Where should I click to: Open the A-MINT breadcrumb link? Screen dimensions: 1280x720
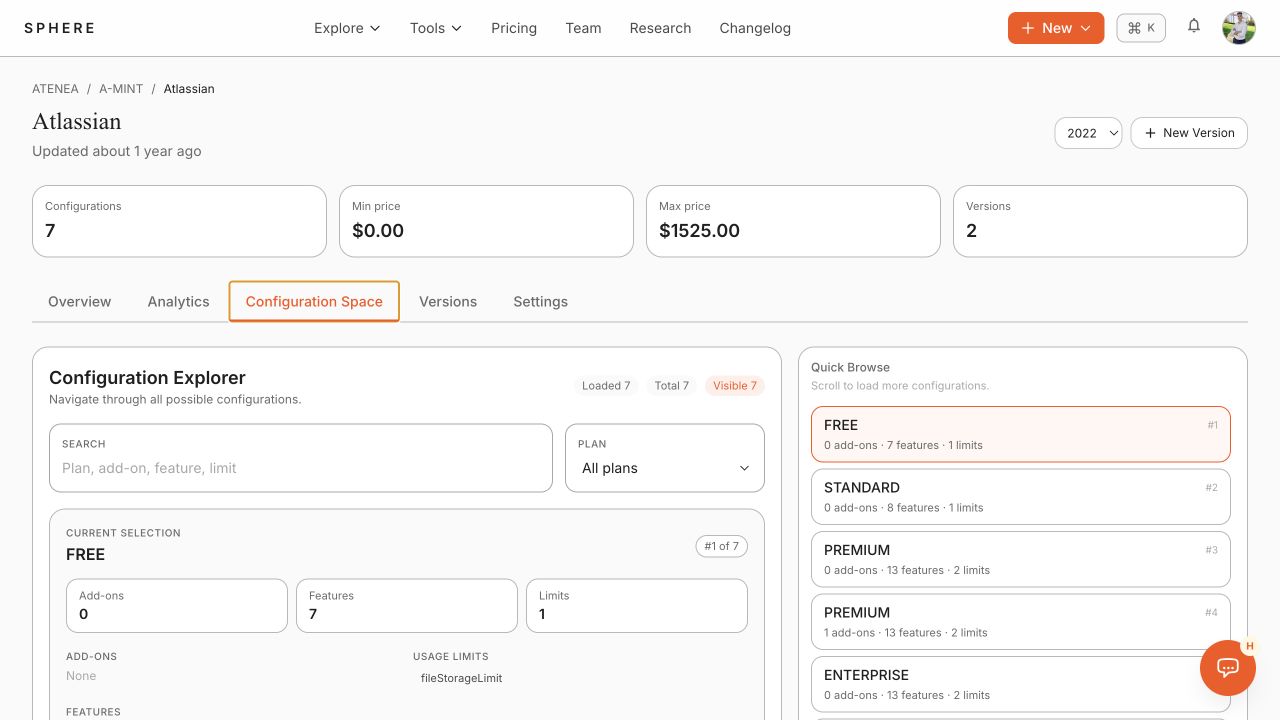(121, 89)
